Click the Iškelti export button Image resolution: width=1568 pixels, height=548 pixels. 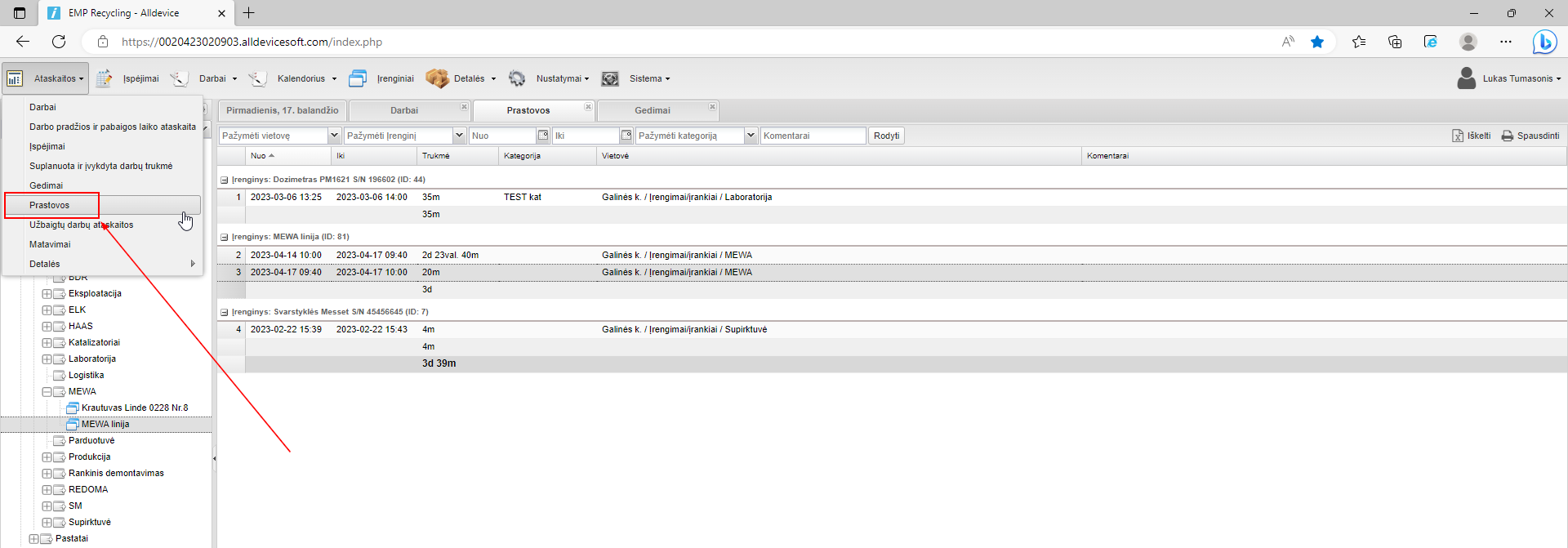click(1471, 136)
